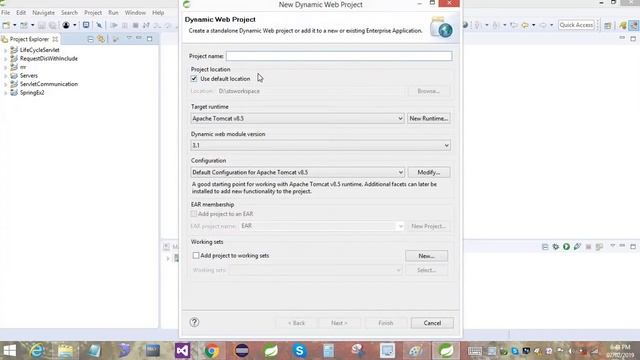
Task: Open Skype from taskbar
Action: click(x=299, y=350)
